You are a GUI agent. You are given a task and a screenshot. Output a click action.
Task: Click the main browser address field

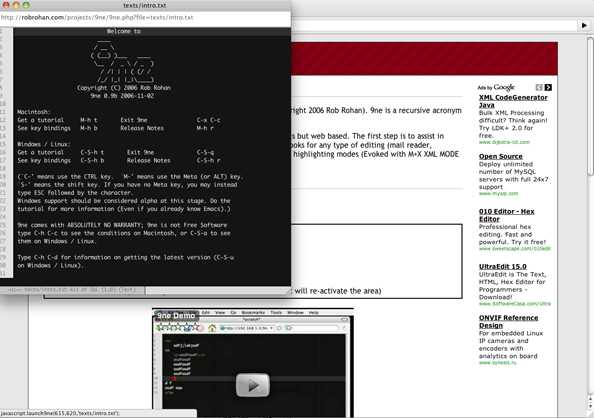click(434, 25)
